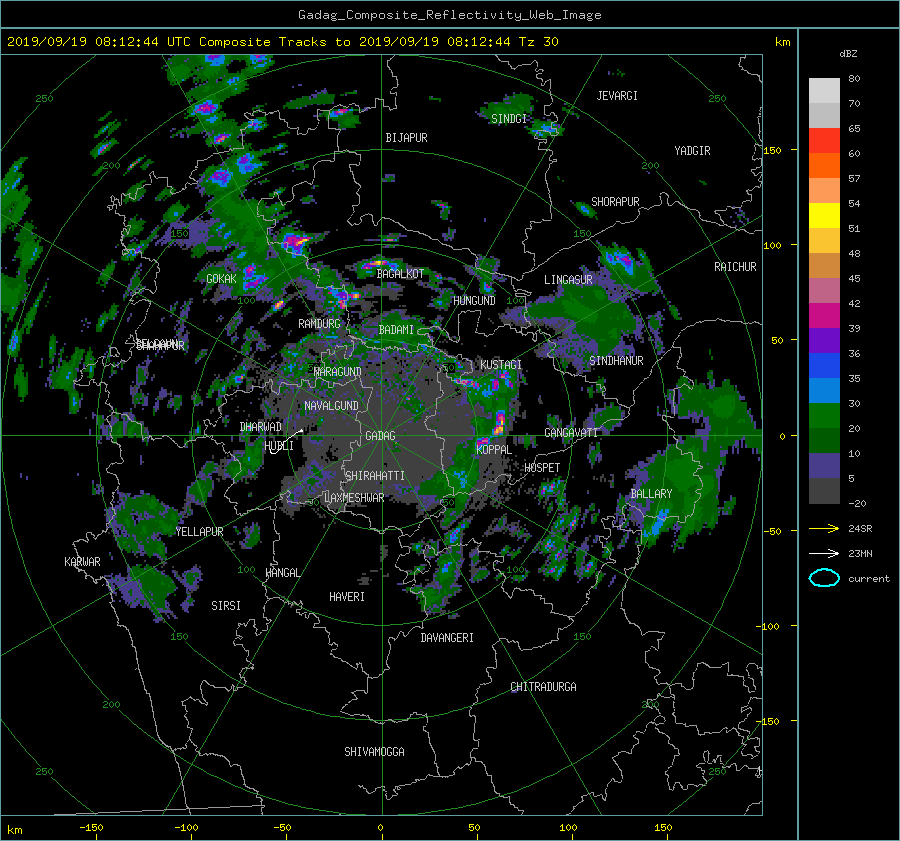The width and height of the screenshot is (900, 841).
Task: Click the '23MN' legend text
Action: point(860,554)
